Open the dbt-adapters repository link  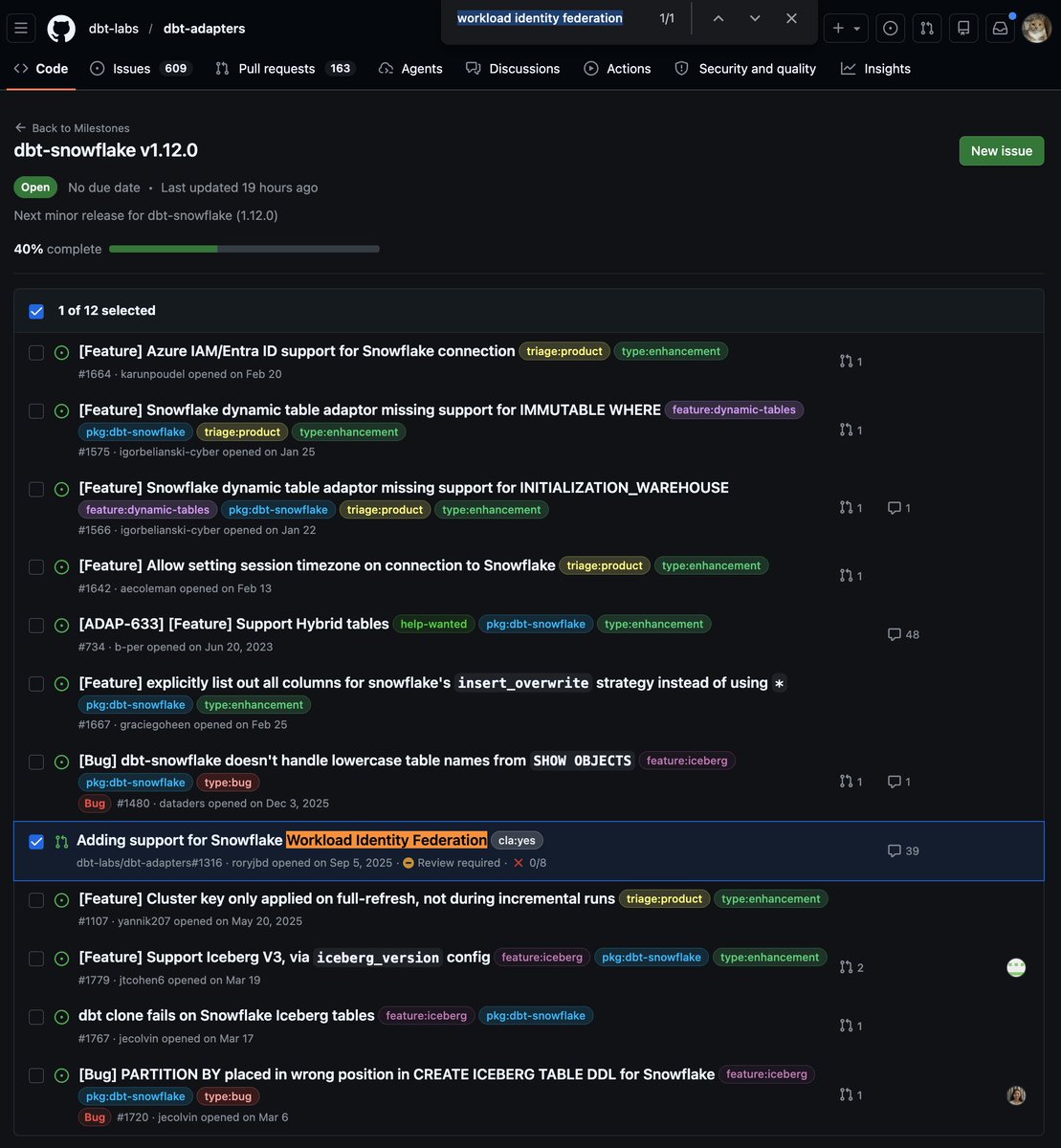205,28
